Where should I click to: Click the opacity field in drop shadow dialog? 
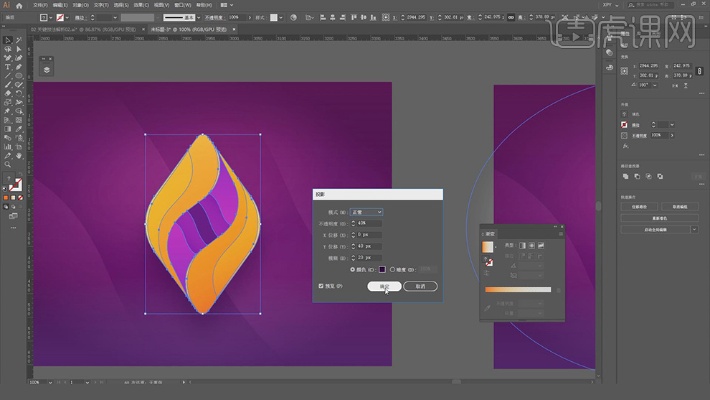pos(369,223)
